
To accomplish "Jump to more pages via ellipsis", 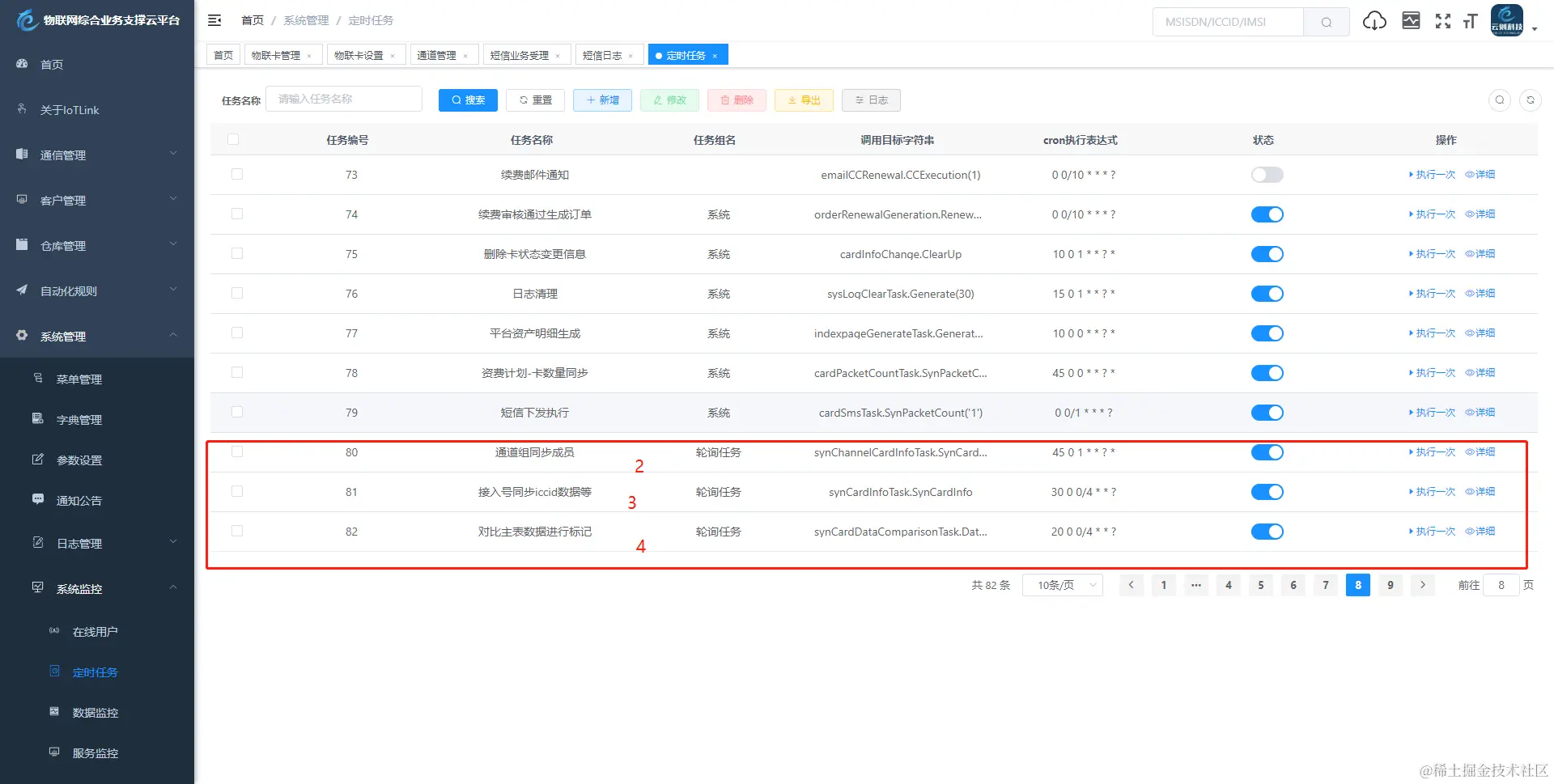I will (1196, 585).
